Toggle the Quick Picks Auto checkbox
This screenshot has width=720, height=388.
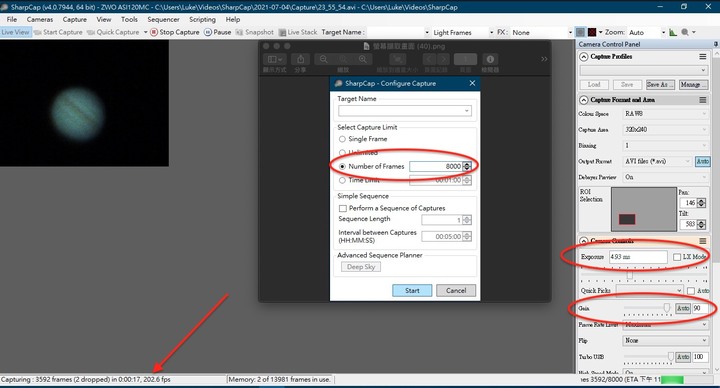click(691, 291)
